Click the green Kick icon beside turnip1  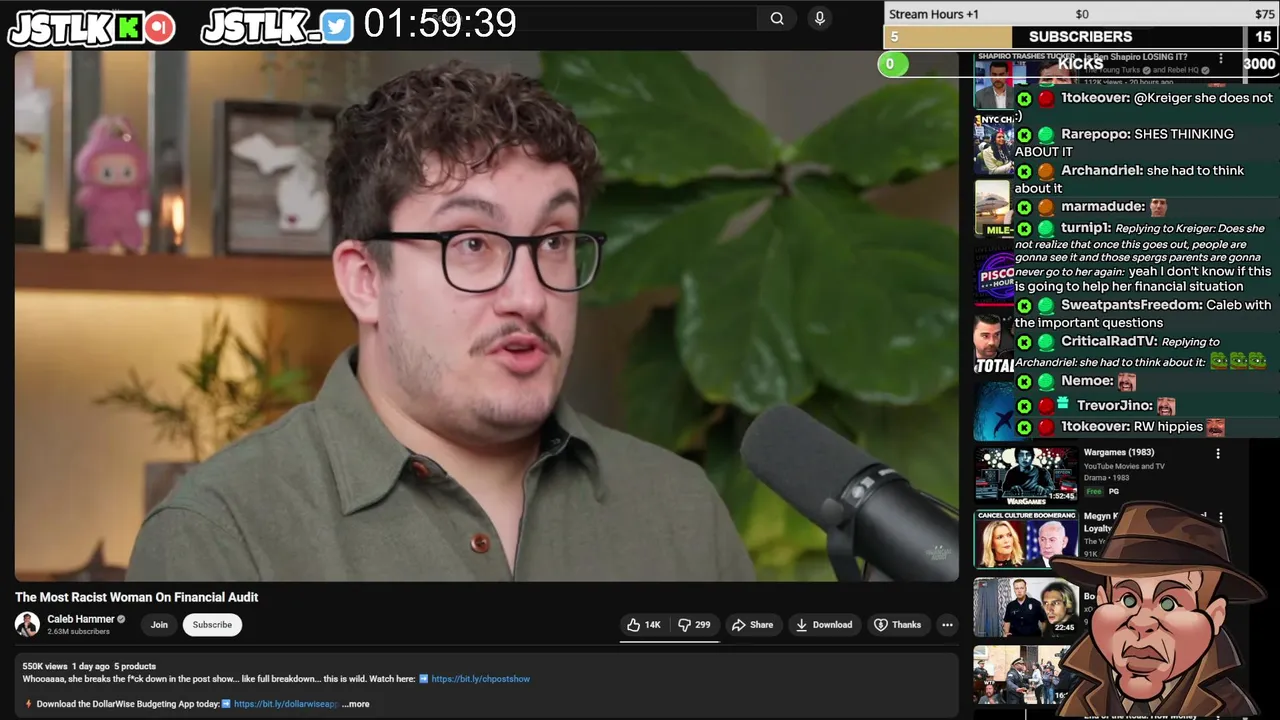(x=1024, y=229)
